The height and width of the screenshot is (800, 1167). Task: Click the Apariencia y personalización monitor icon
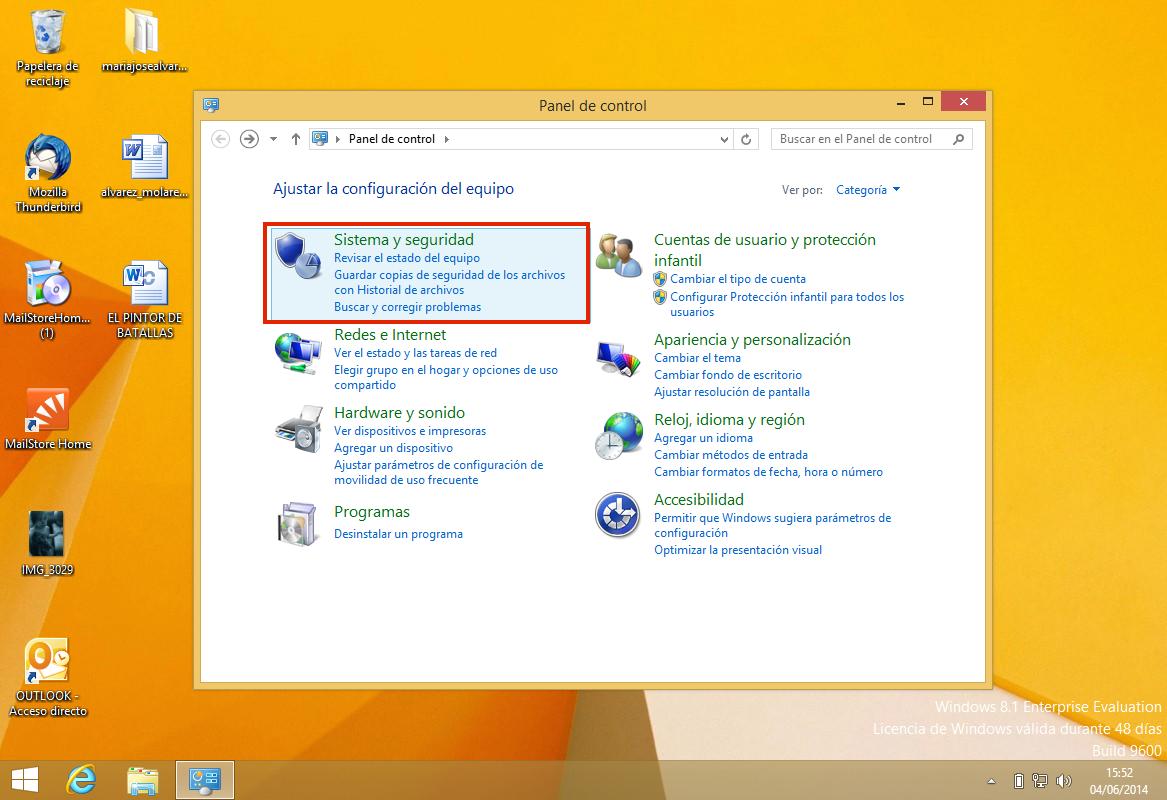pos(618,355)
